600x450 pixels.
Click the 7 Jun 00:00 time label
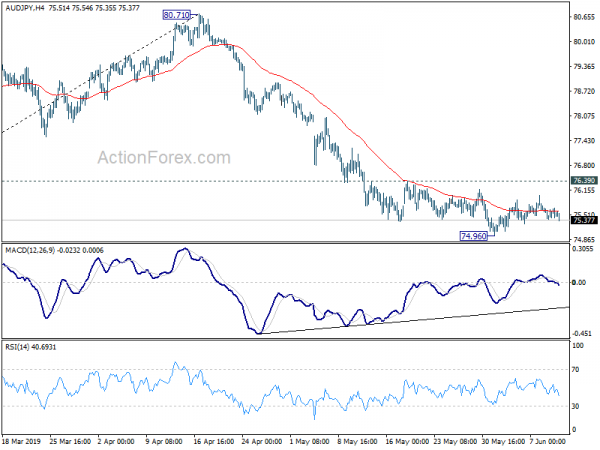click(548, 441)
